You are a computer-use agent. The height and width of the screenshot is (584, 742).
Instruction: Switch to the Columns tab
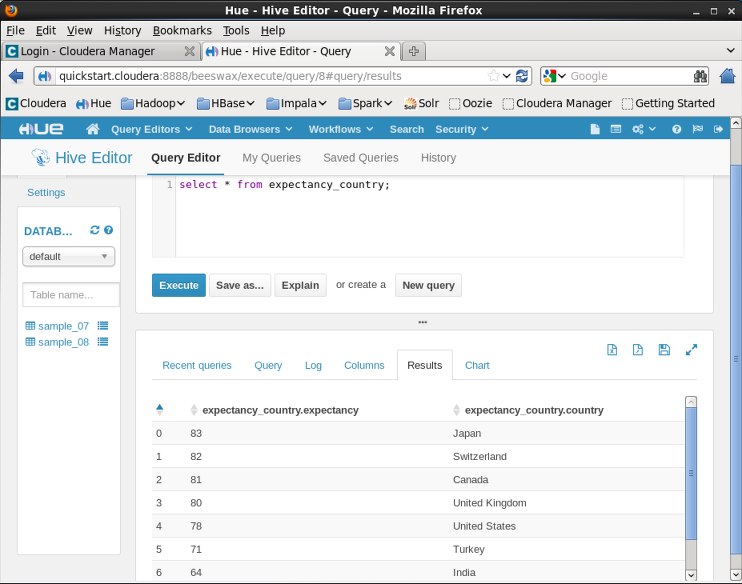364,365
